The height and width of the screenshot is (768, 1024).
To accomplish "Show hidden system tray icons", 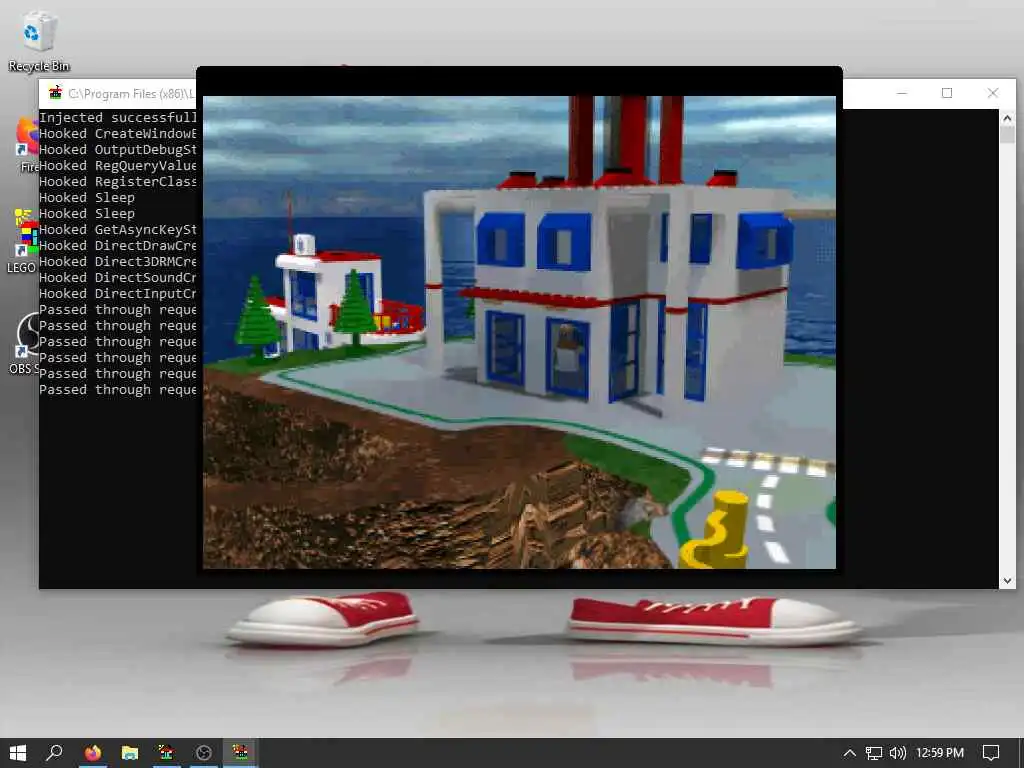I will 849,753.
